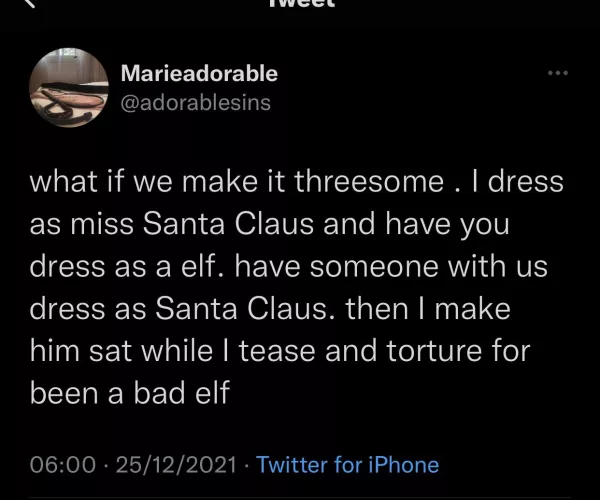Open Marieadorable's profile picture
600x500 pixels.
click(x=69, y=86)
